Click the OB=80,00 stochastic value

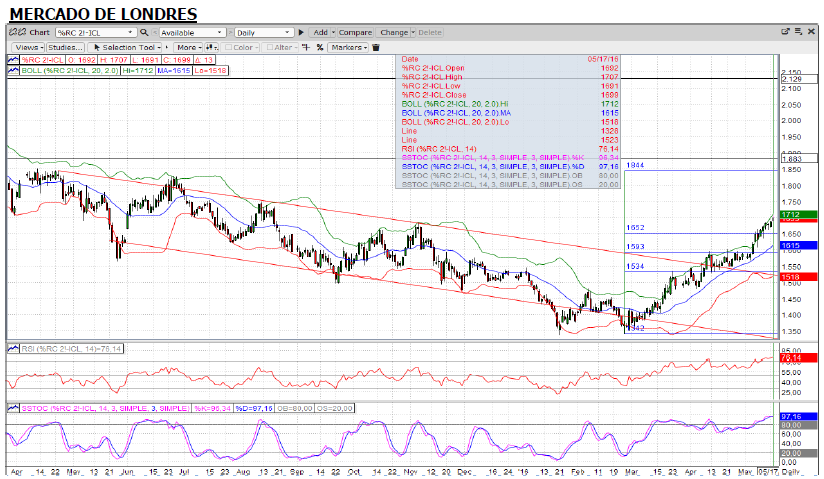294,408
